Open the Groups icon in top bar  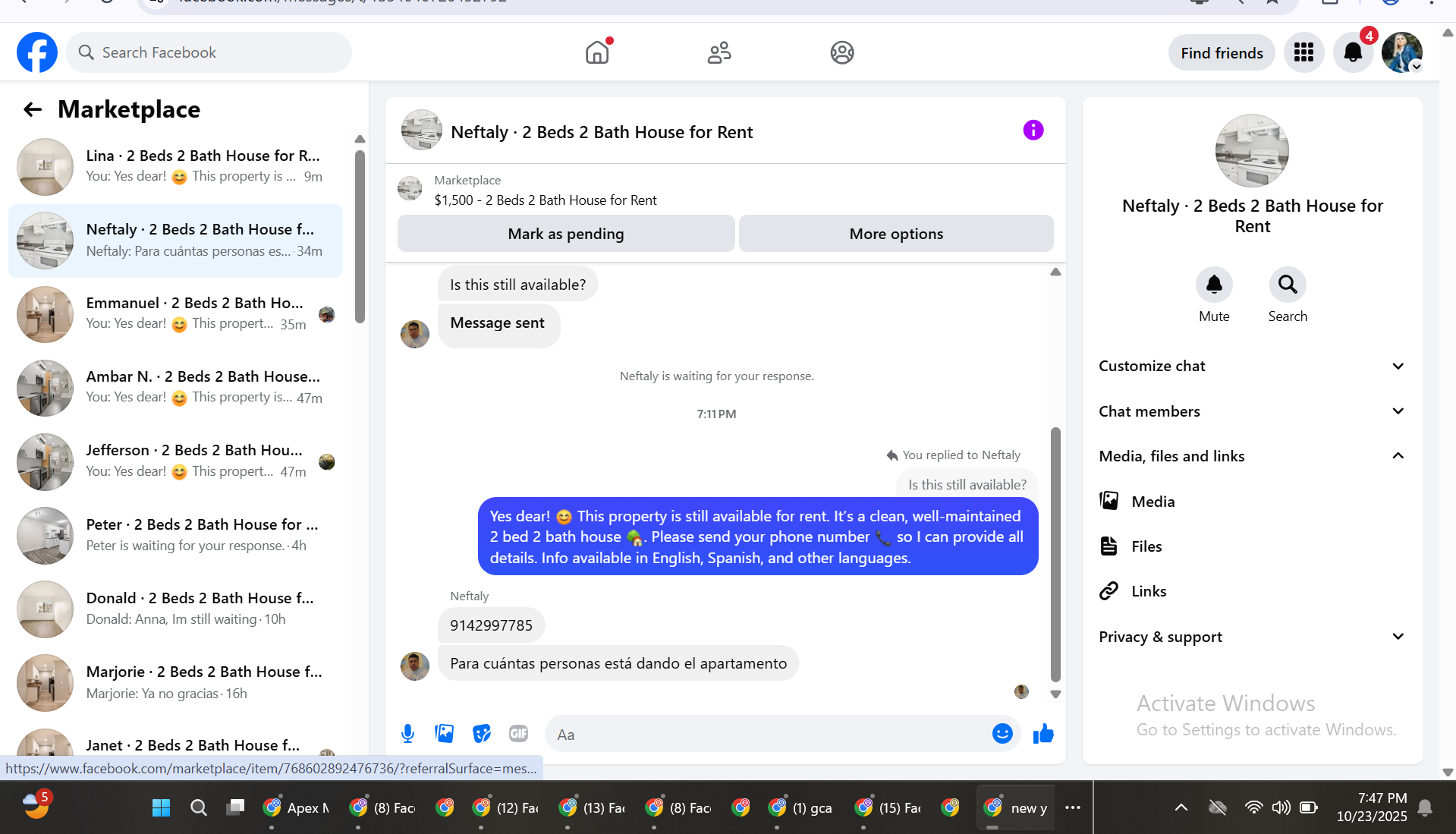[841, 52]
